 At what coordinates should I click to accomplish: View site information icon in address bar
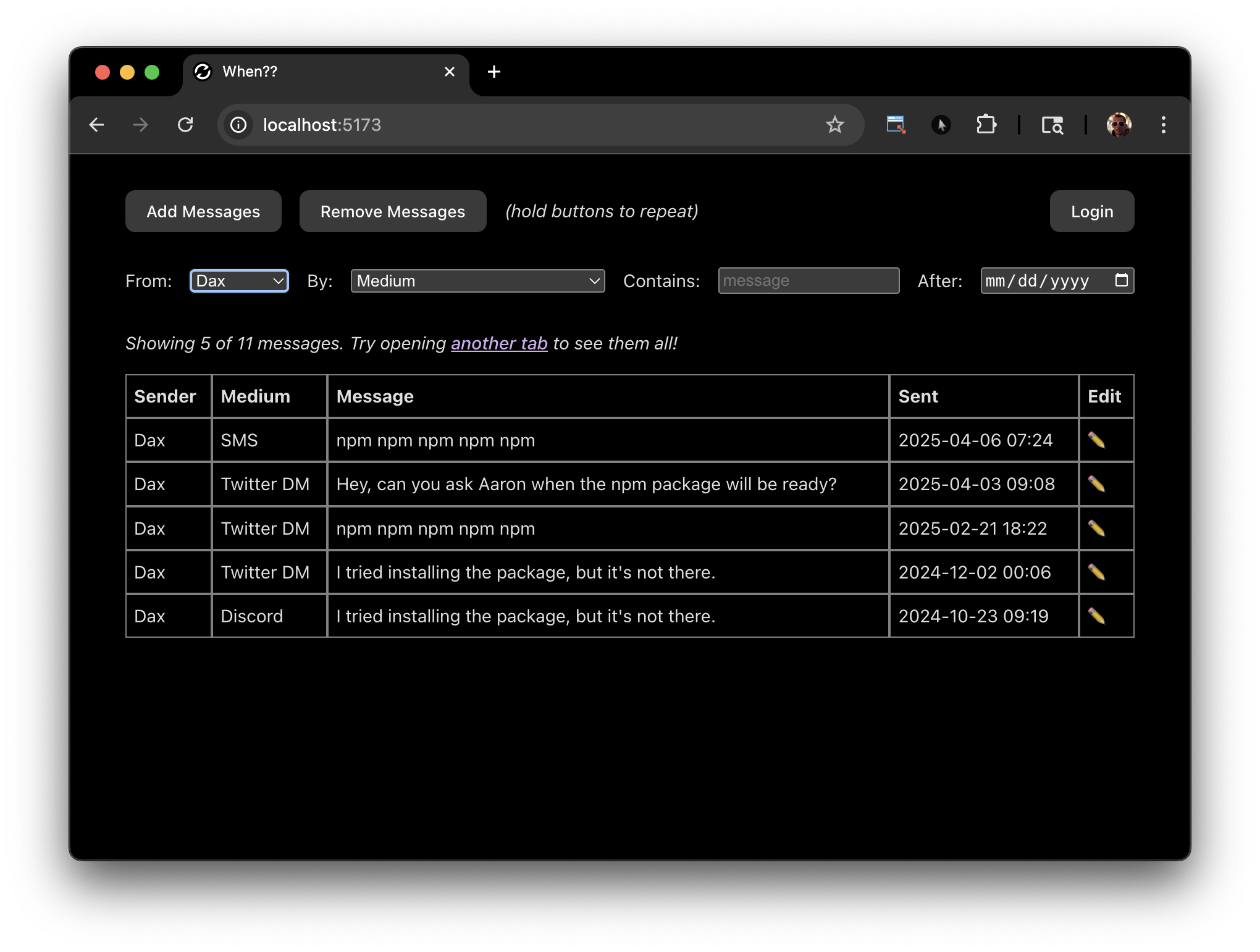click(238, 125)
